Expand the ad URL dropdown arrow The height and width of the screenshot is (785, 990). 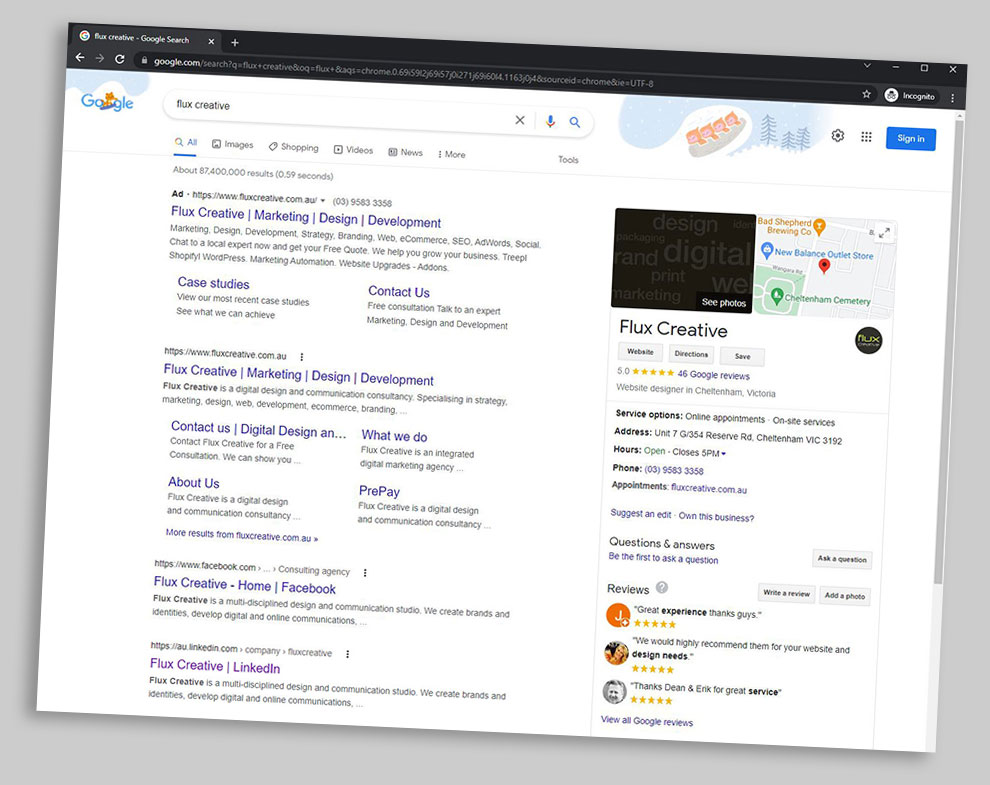pyautogui.click(x=323, y=200)
